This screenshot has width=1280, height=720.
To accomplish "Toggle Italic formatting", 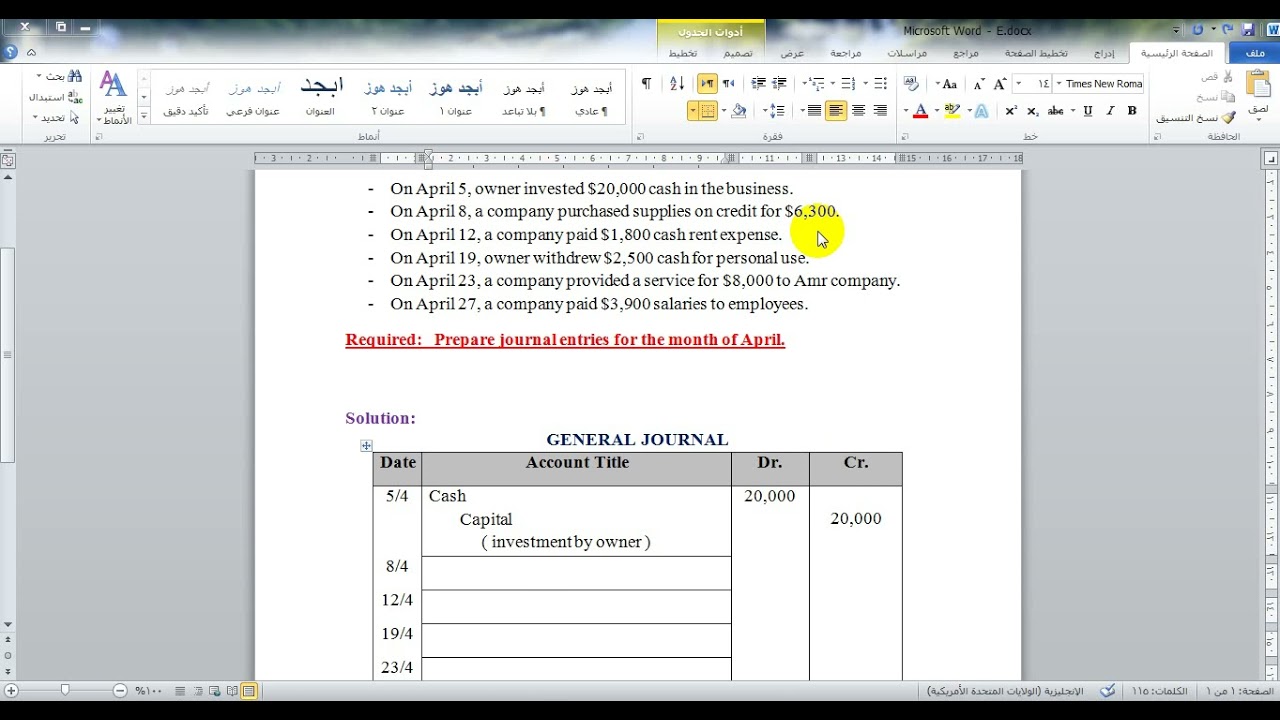I will click(1110, 111).
